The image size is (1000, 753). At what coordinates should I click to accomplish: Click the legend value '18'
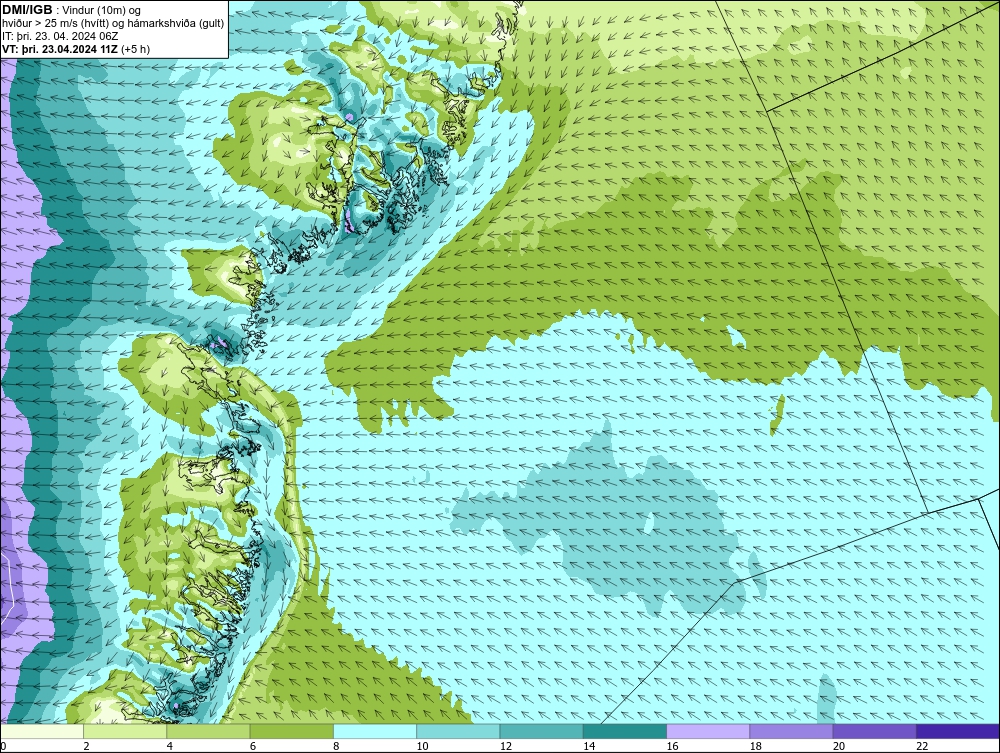[755, 746]
